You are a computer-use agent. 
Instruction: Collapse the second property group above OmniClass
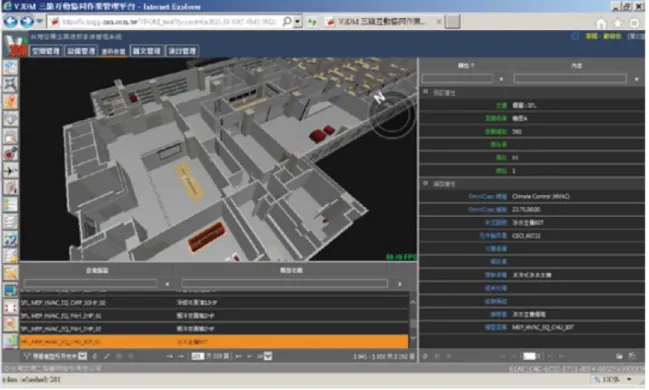[425, 183]
